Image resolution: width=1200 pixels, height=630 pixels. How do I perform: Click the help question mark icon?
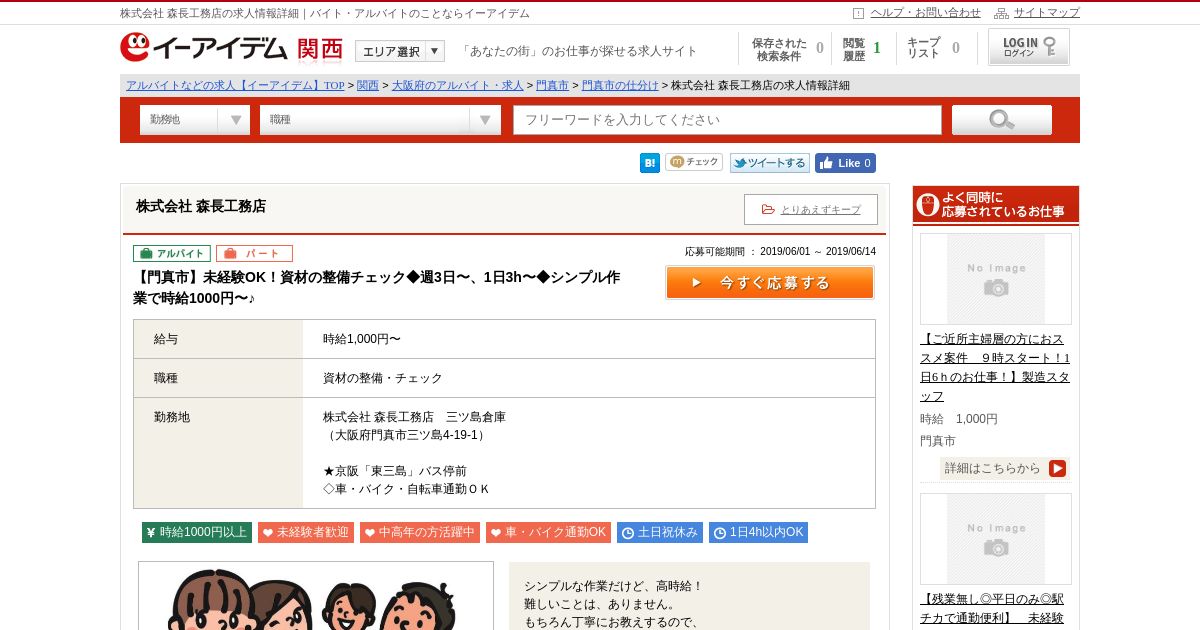point(858,13)
